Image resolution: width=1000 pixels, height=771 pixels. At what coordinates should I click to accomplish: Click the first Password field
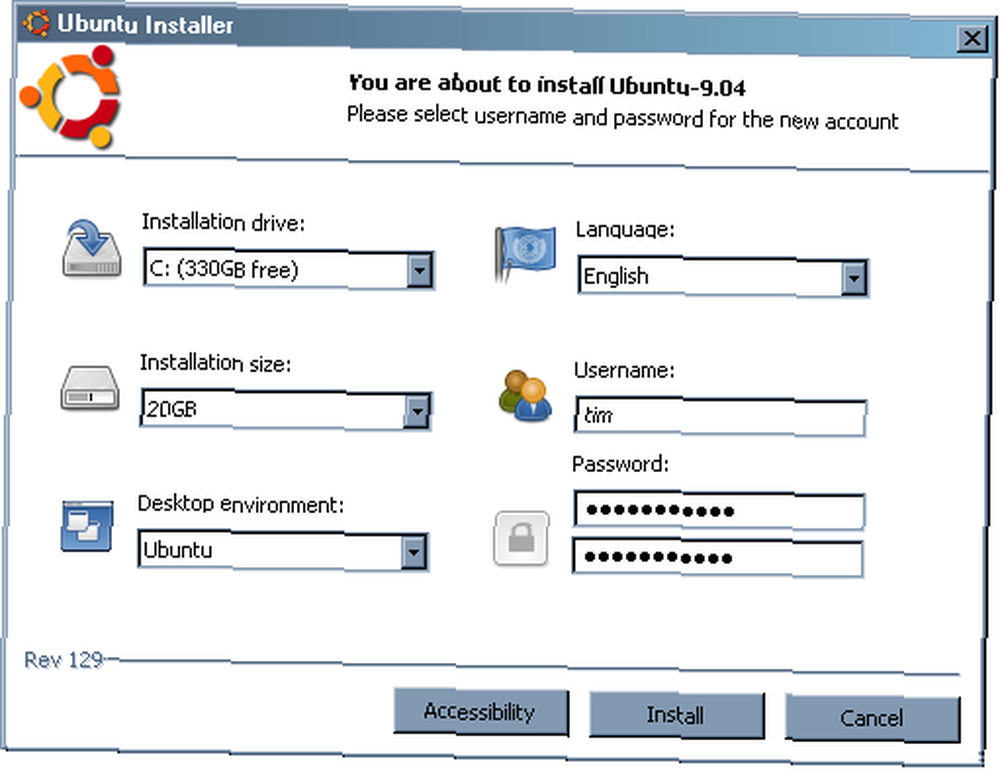(719, 510)
